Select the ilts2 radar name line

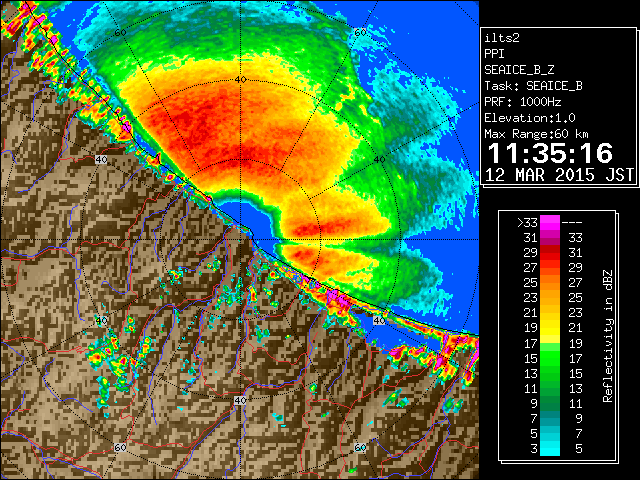[502, 38]
